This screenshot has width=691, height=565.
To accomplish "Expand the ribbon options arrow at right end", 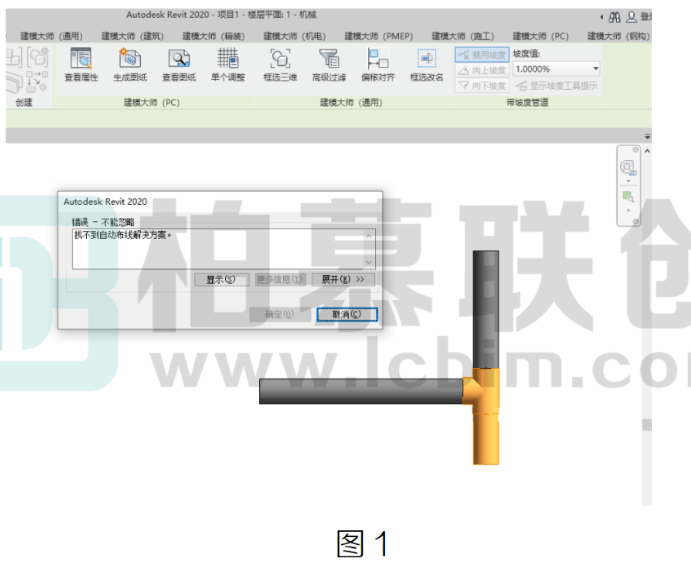I will pyautogui.click(x=647, y=137).
